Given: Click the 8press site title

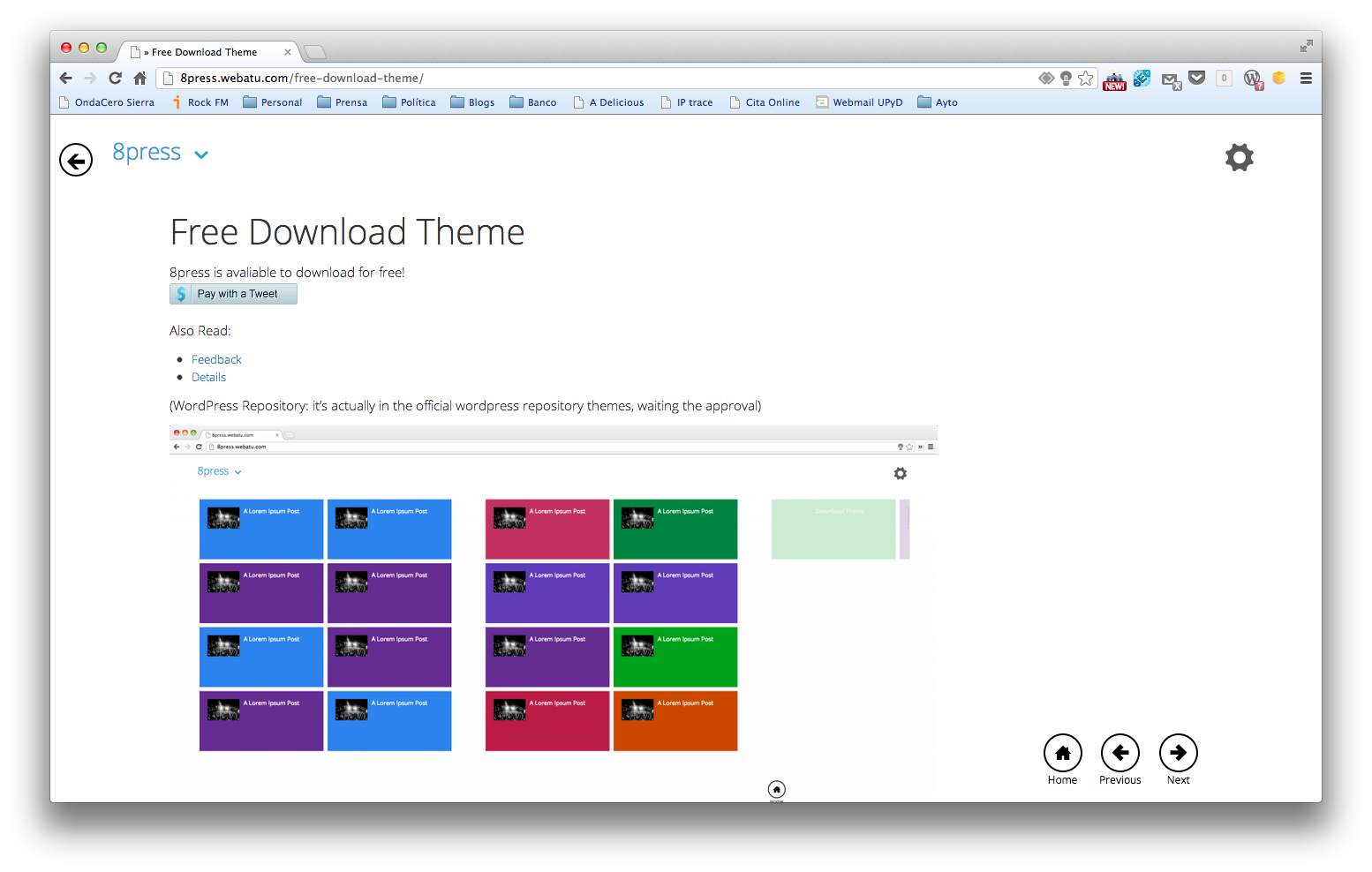Looking at the screenshot, I should point(147,152).
